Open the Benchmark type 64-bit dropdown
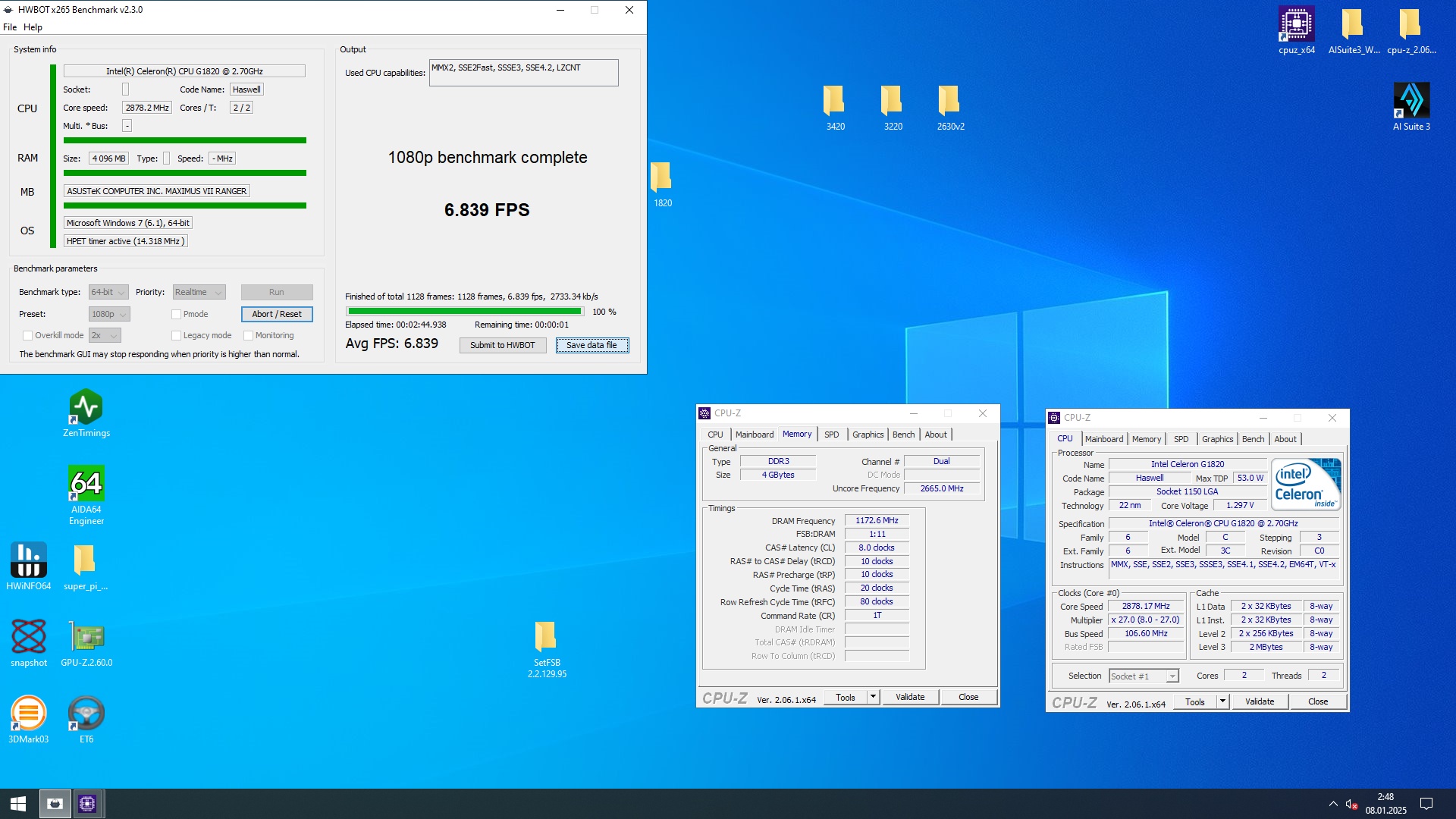1456x819 pixels. (108, 292)
